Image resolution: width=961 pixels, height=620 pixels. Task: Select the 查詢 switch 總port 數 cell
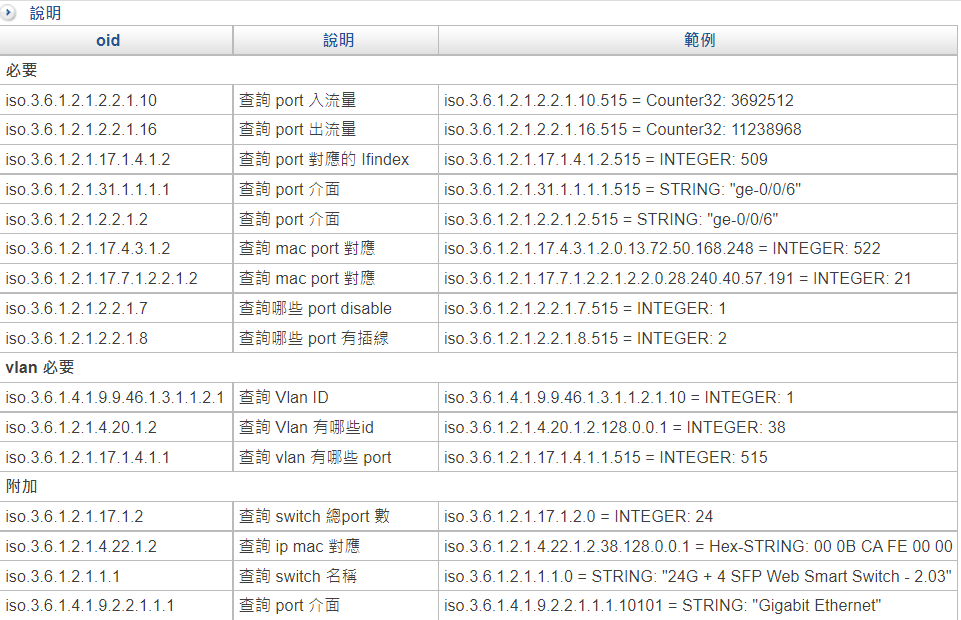314,517
